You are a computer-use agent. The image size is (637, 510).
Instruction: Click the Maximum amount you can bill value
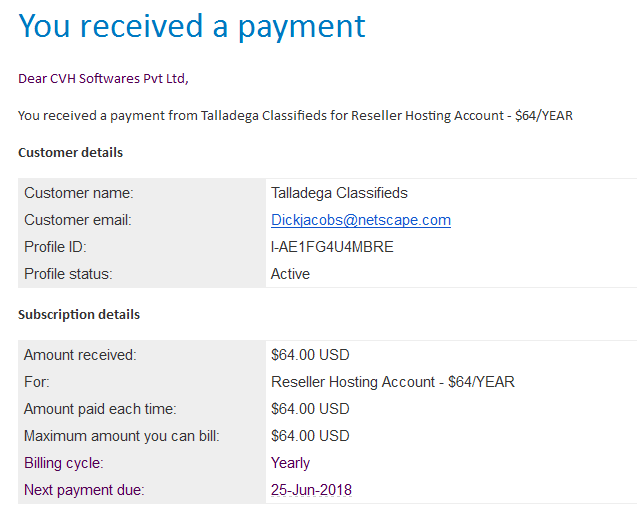(310, 436)
